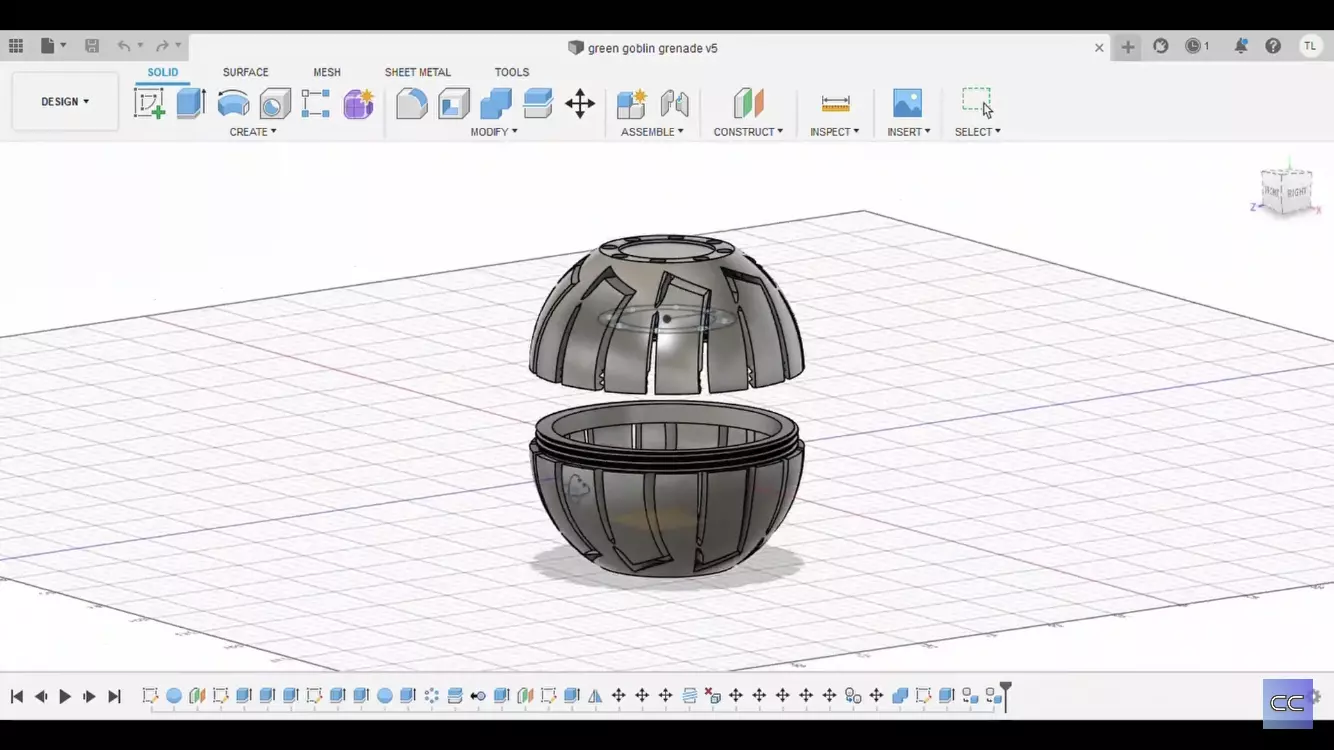1334x750 pixels.
Task: Open the DESIGN workspace dropdown
Action: [65, 102]
